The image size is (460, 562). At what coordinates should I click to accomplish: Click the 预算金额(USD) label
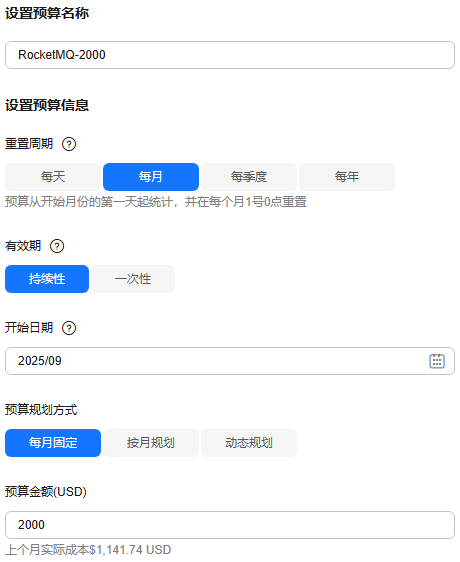pyautogui.click(x=46, y=492)
